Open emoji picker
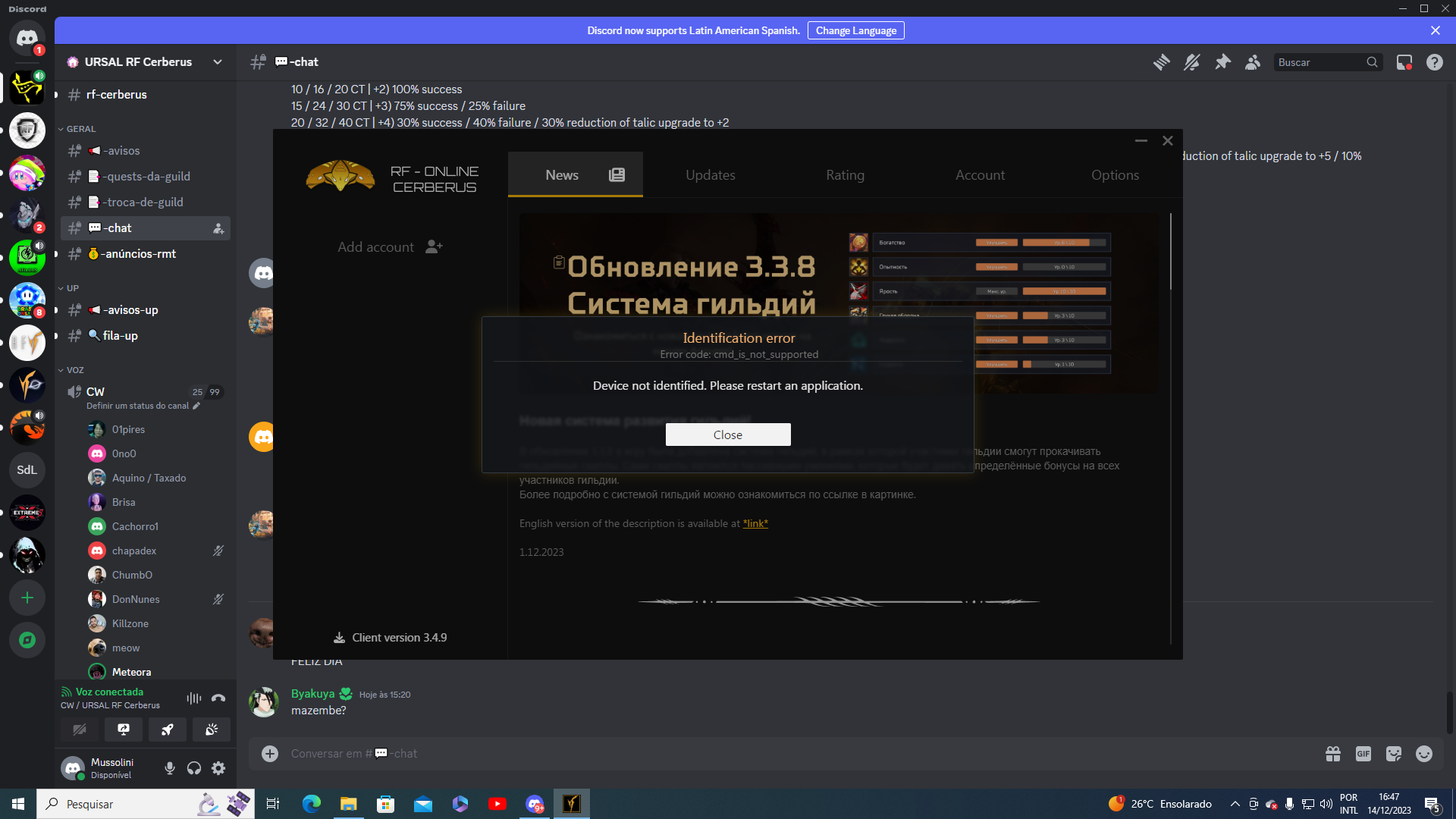Image resolution: width=1456 pixels, height=819 pixels. click(1424, 754)
